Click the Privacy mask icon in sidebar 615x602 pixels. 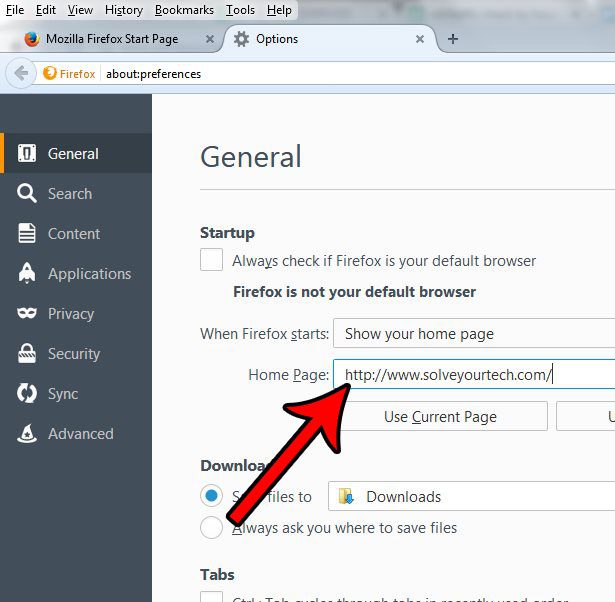pos(27,313)
